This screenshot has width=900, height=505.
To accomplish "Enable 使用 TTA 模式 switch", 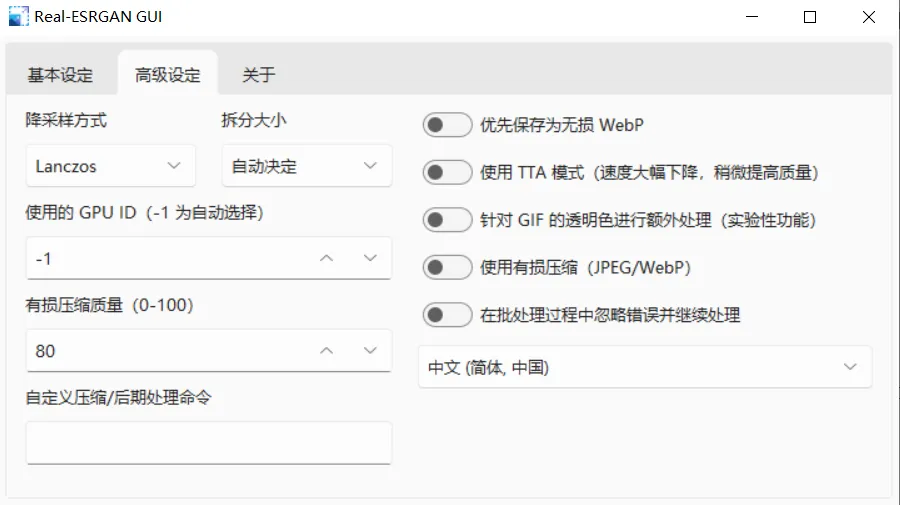I will click(x=447, y=172).
